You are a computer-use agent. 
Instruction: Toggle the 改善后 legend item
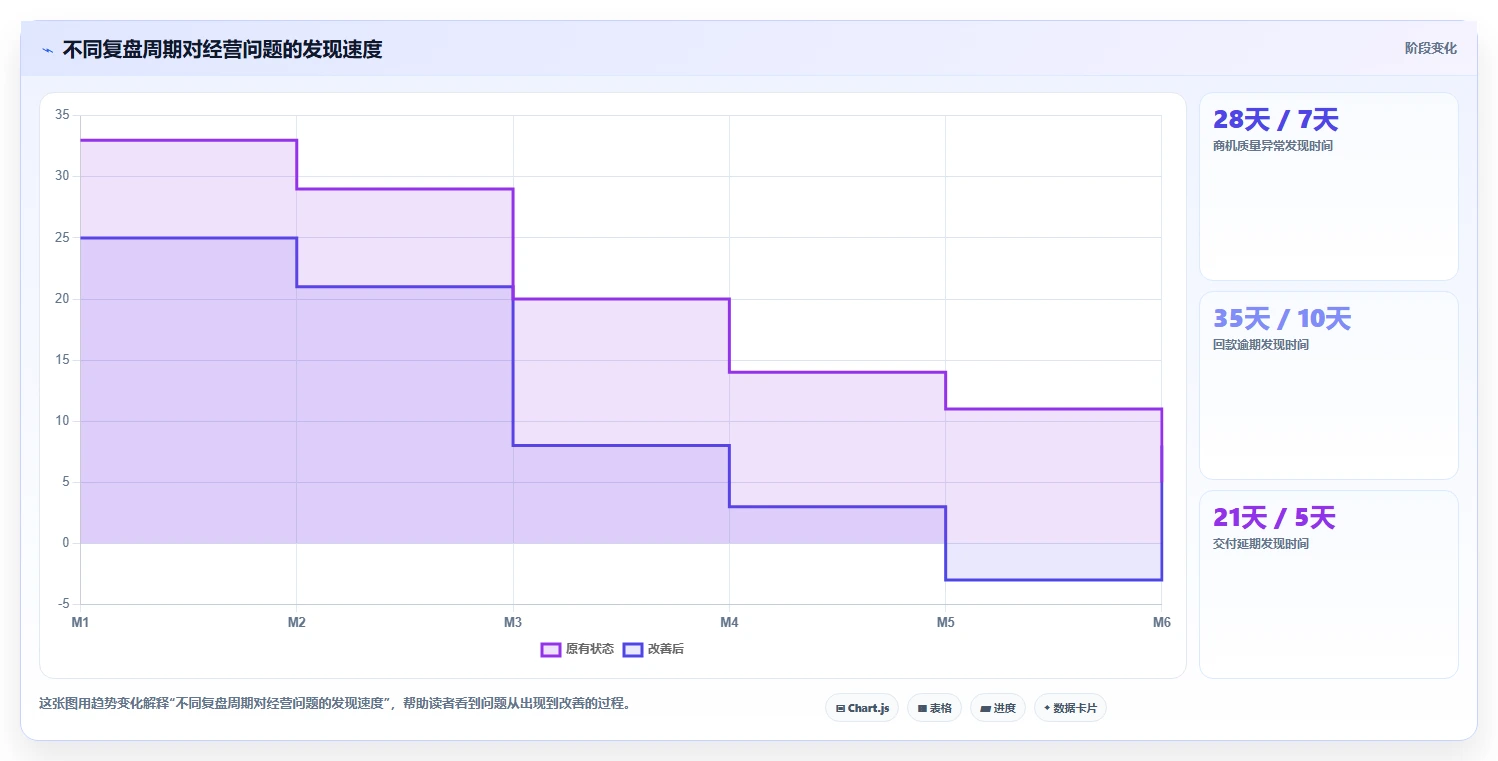[653, 649]
